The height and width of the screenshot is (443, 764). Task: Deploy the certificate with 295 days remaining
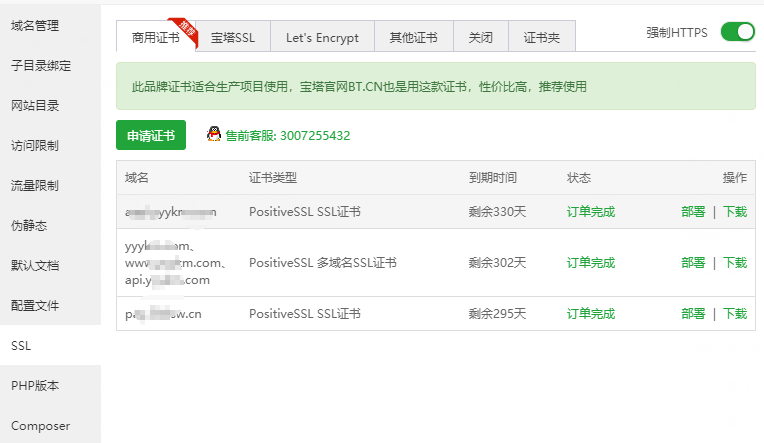pos(693,313)
